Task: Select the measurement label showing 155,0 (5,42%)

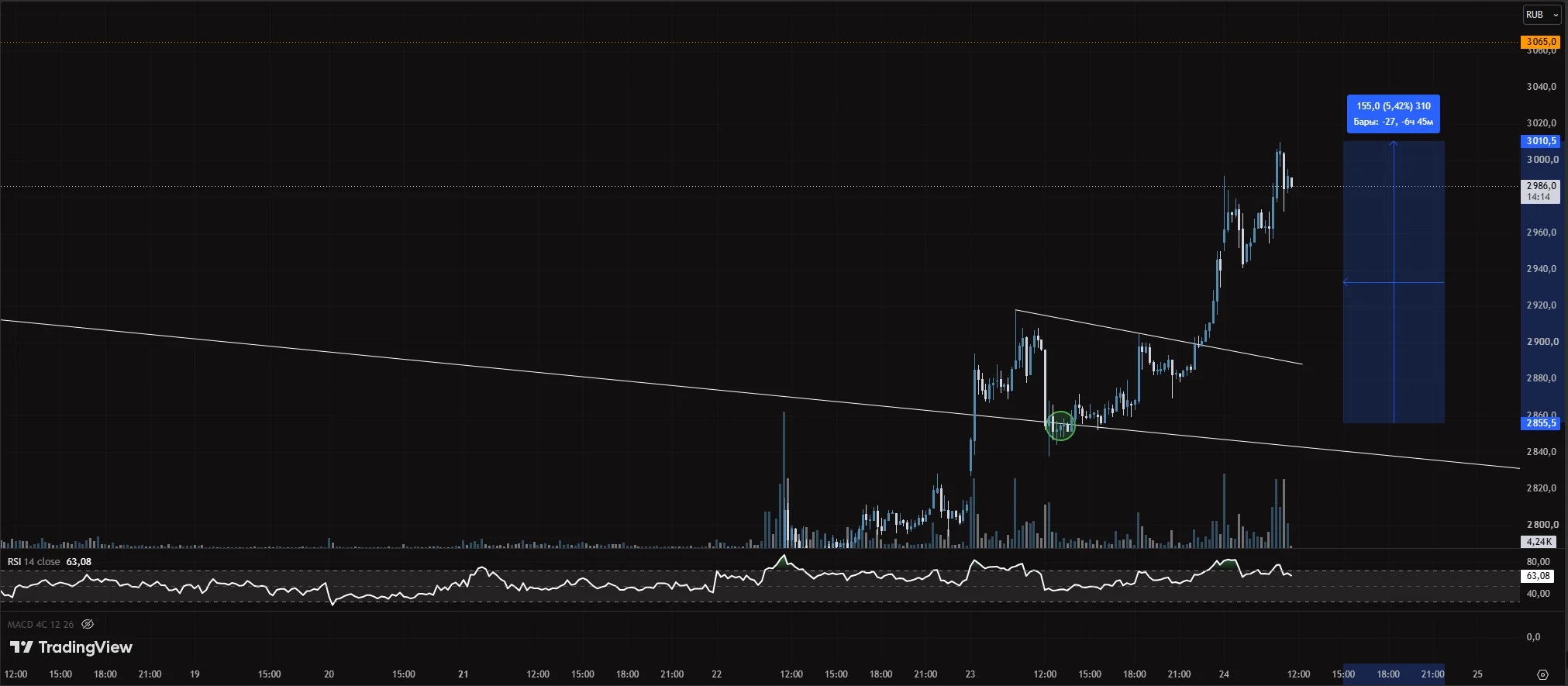Action: 1394,113
